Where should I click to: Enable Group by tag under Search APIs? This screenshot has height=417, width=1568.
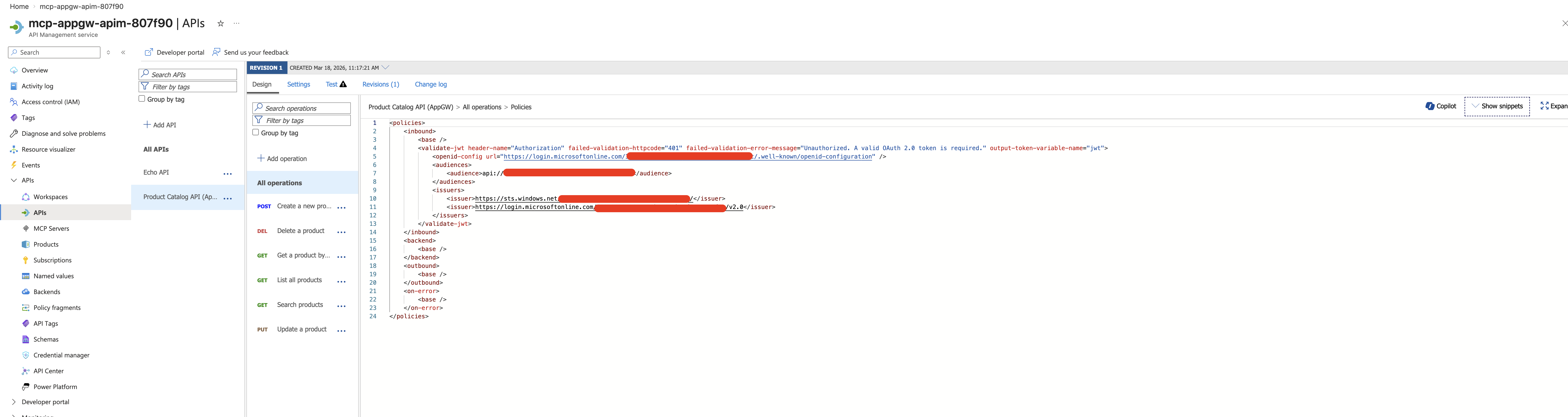[x=142, y=99]
